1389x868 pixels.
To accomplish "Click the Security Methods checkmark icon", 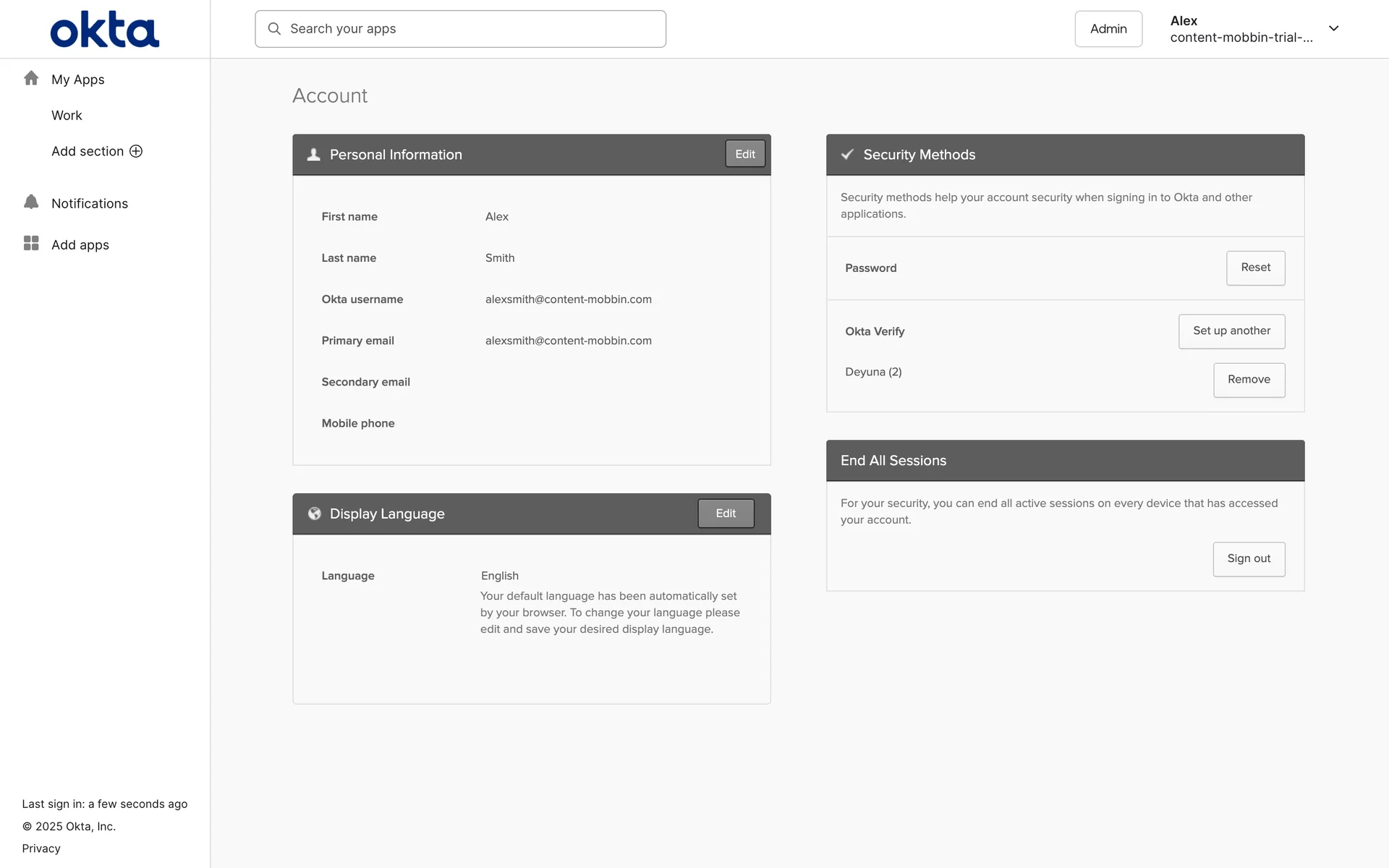I will pos(847,155).
